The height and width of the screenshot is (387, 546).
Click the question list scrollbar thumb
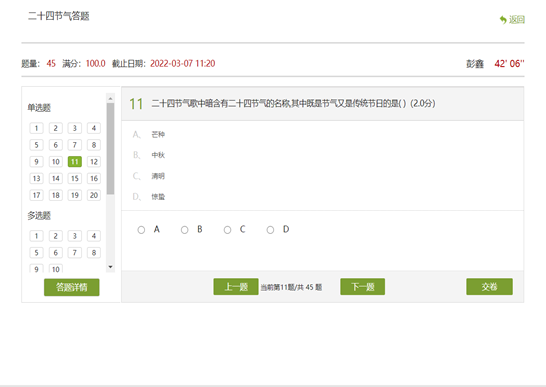(110, 148)
